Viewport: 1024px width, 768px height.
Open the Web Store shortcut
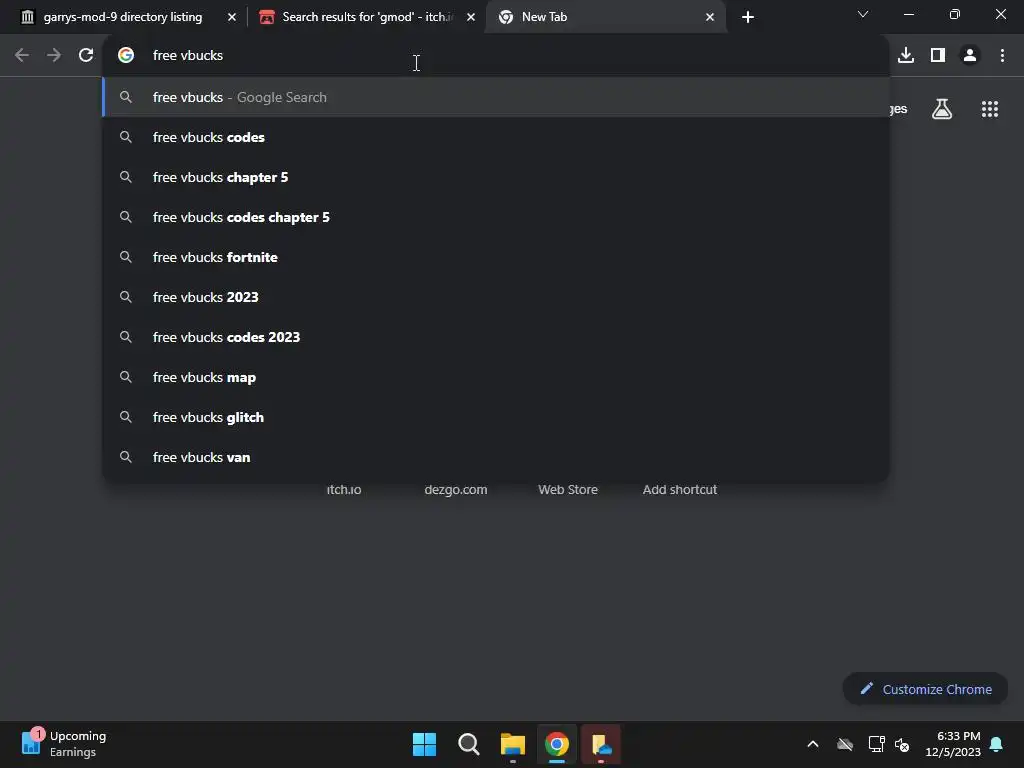pos(568,489)
